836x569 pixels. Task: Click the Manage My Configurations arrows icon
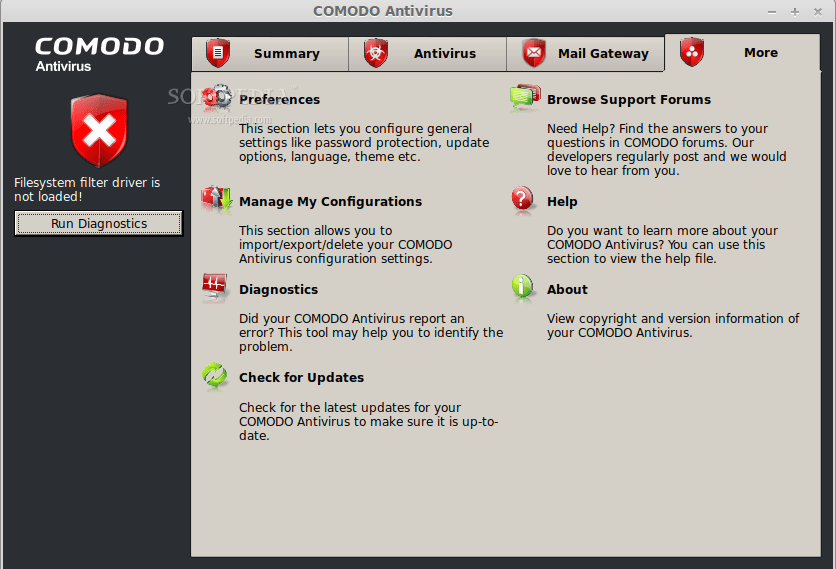[x=216, y=199]
